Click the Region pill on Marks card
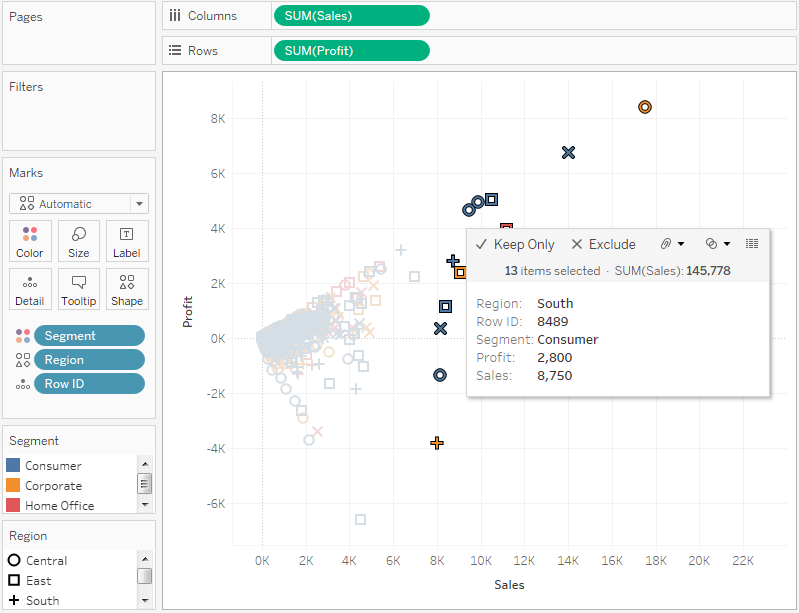This screenshot has width=799, height=613. click(x=89, y=360)
